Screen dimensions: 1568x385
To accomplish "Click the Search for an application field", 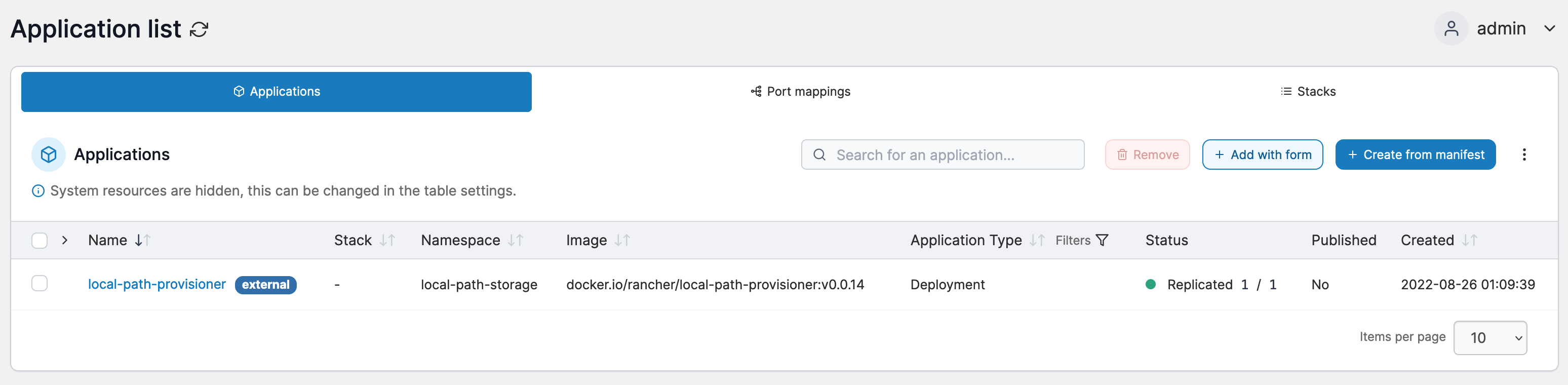I will (x=942, y=155).
